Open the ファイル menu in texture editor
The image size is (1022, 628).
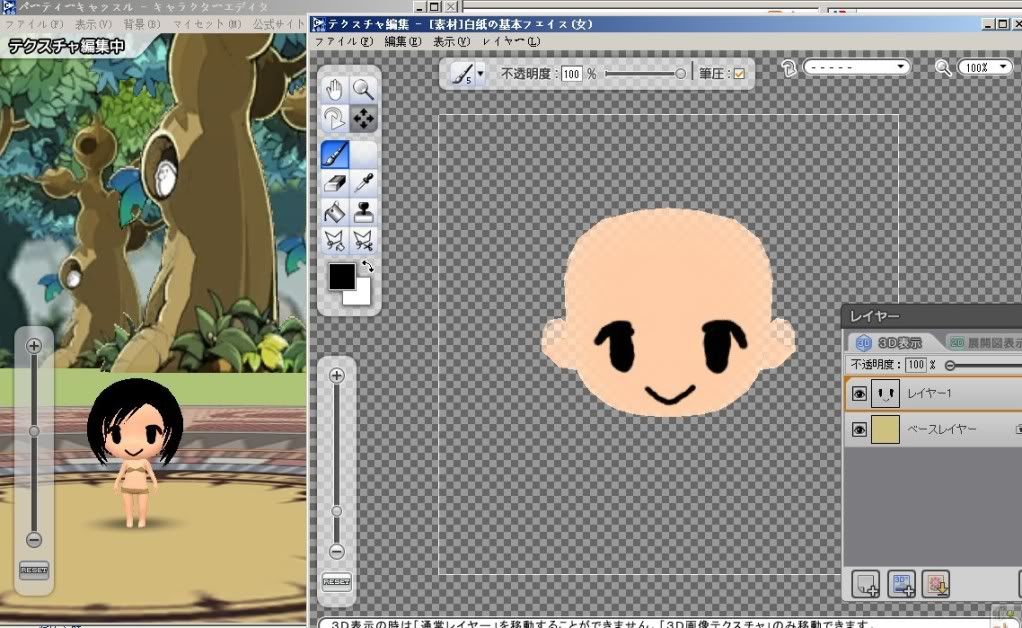pos(343,42)
